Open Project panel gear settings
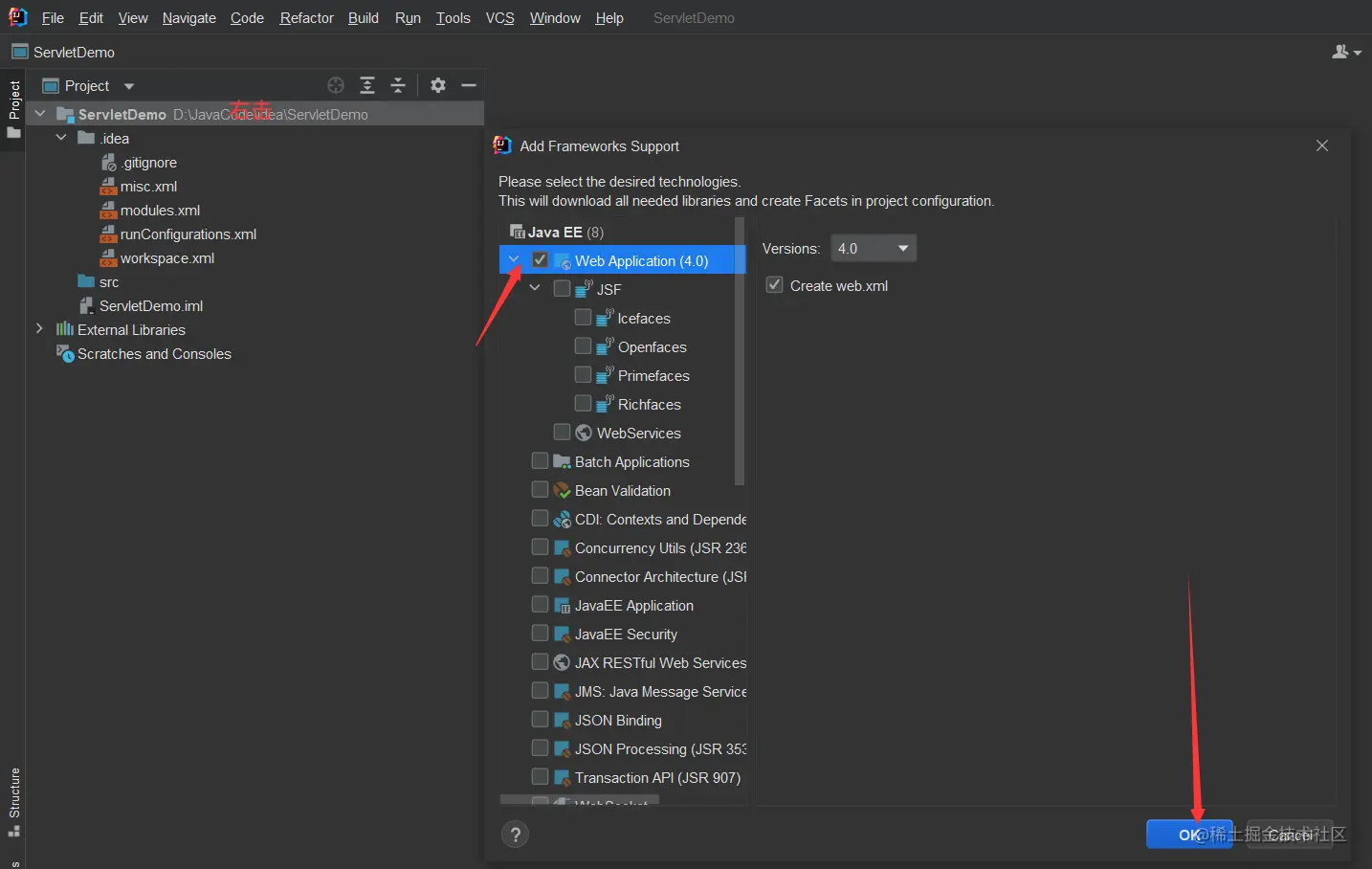The height and width of the screenshot is (869, 1372). [438, 85]
